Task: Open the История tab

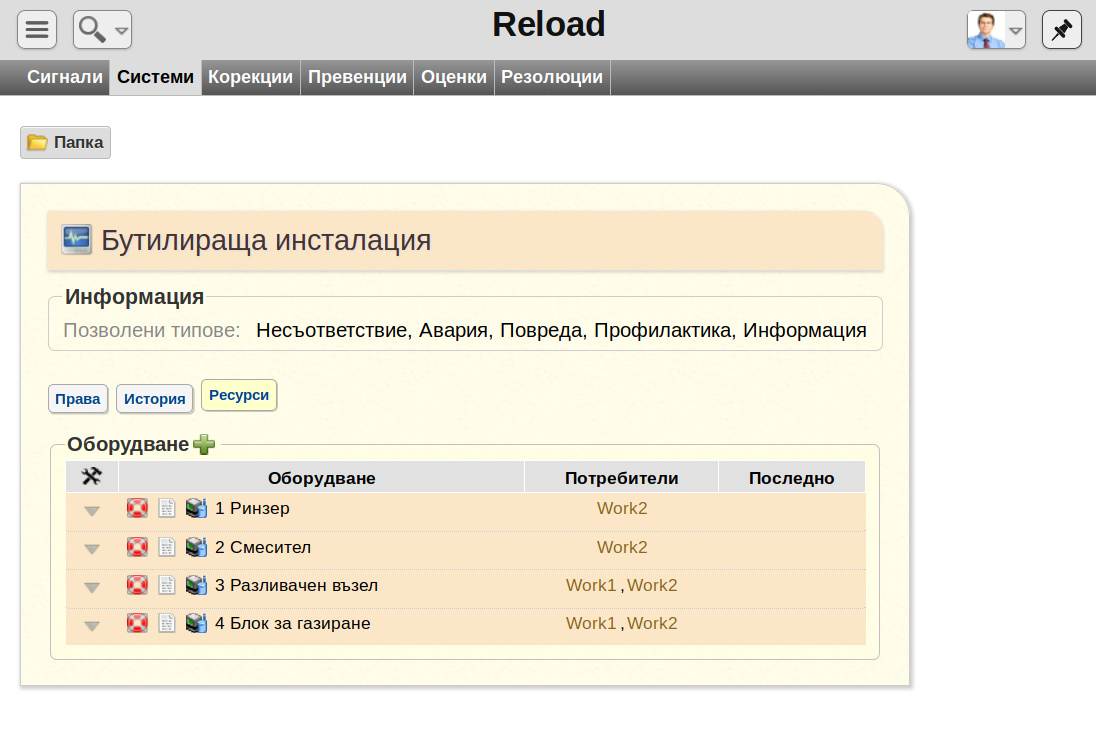Action: tap(154, 399)
